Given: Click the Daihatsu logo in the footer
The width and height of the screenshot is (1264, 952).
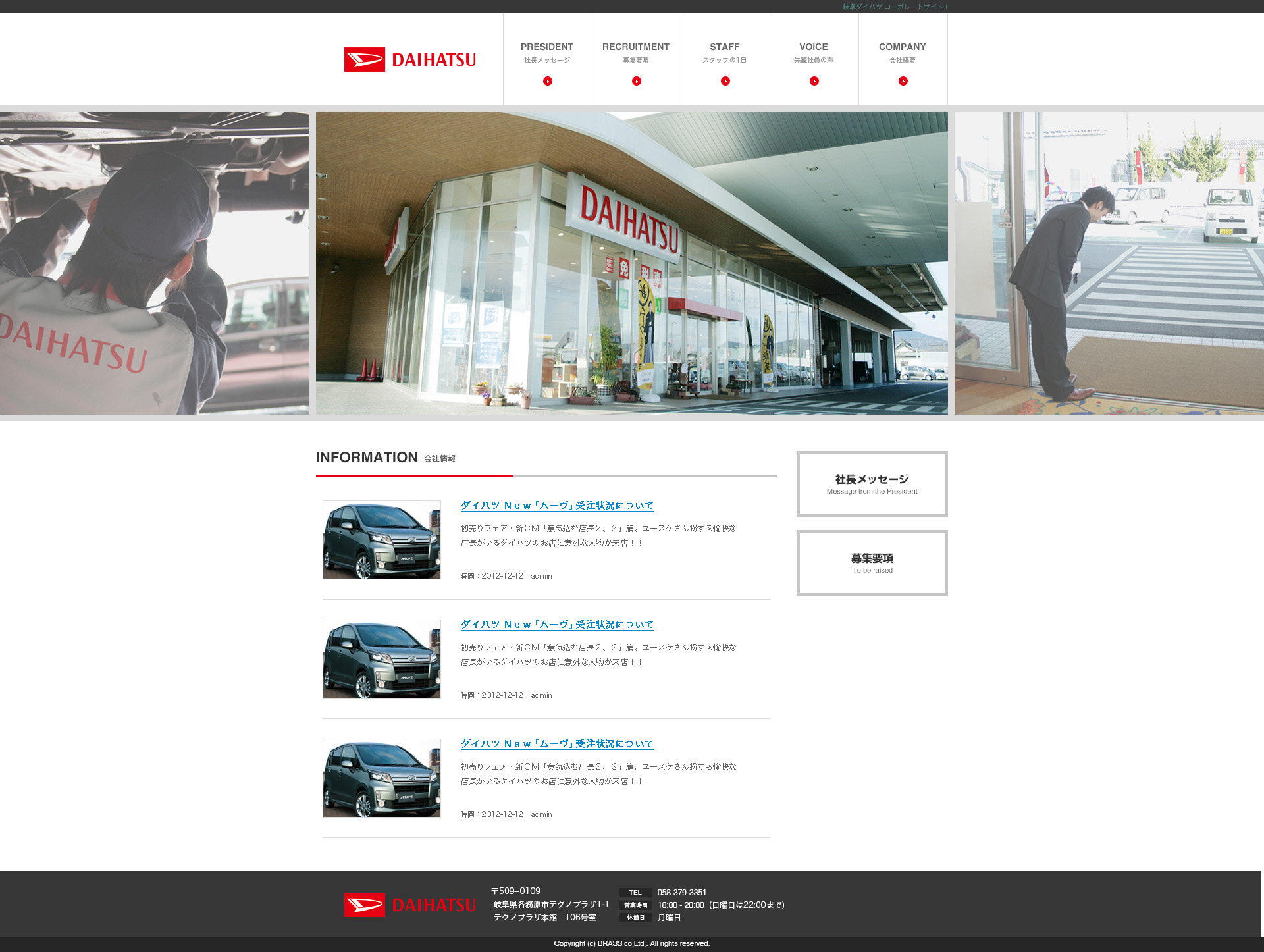Looking at the screenshot, I should point(409,905).
